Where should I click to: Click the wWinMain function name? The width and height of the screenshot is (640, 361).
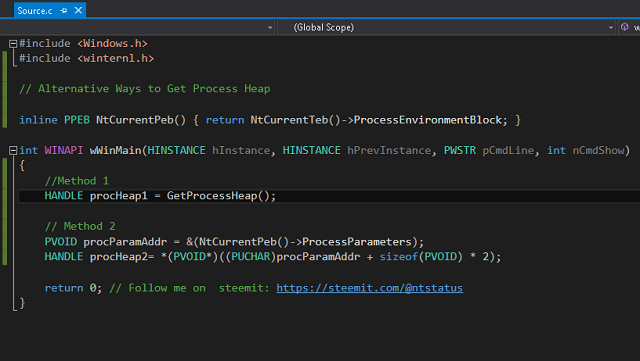[x=115, y=150]
